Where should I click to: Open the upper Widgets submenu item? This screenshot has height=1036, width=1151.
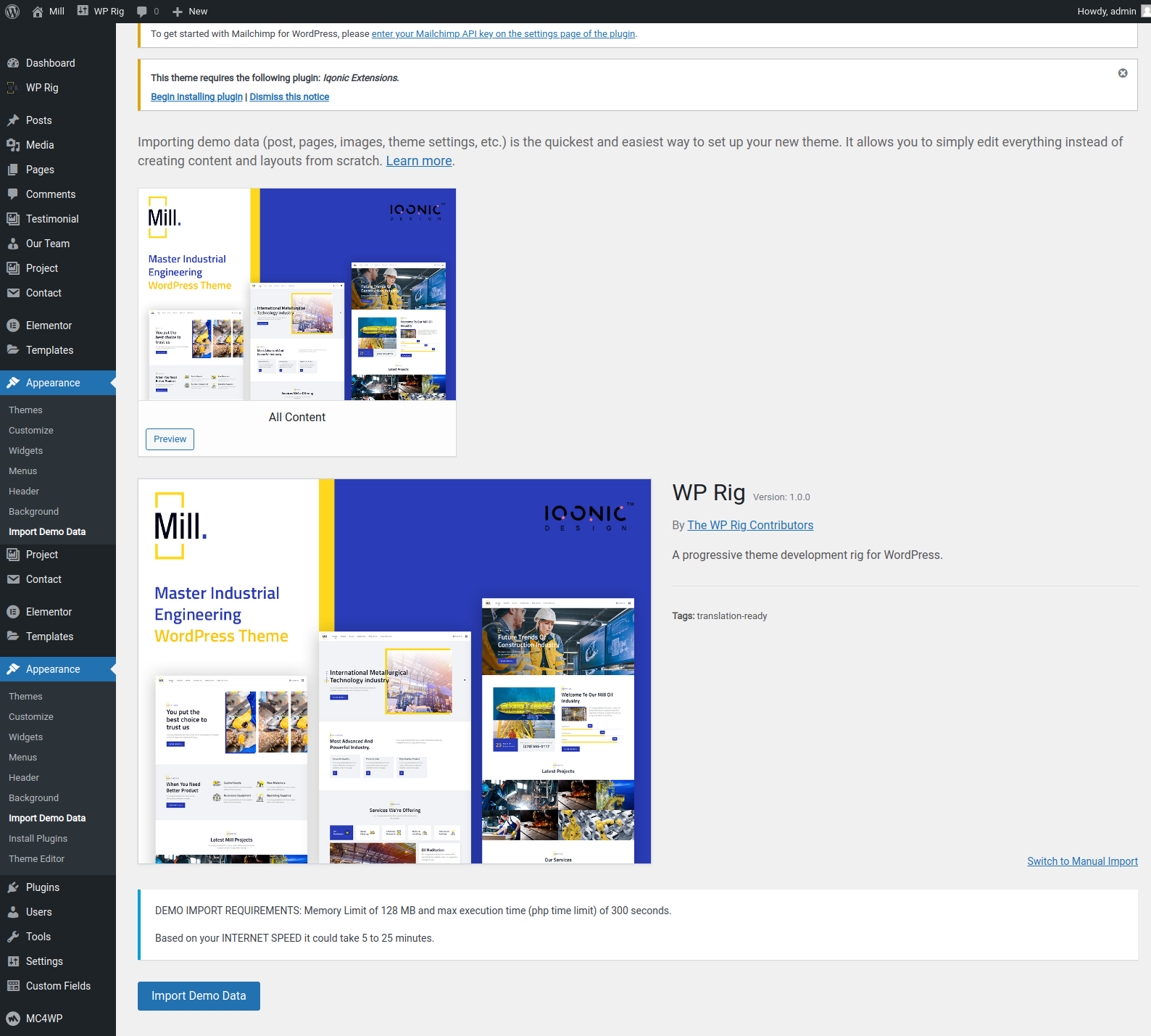click(x=26, y=451)
